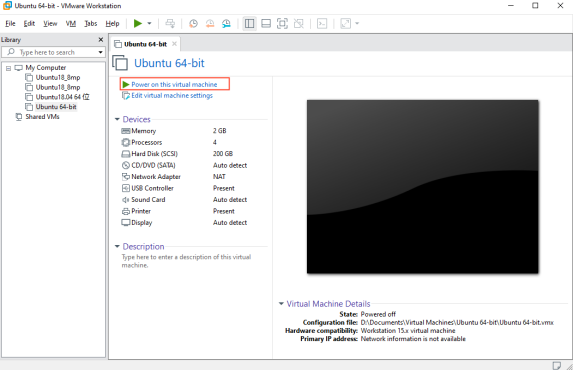Click the Processors device icon

point(126,142)
